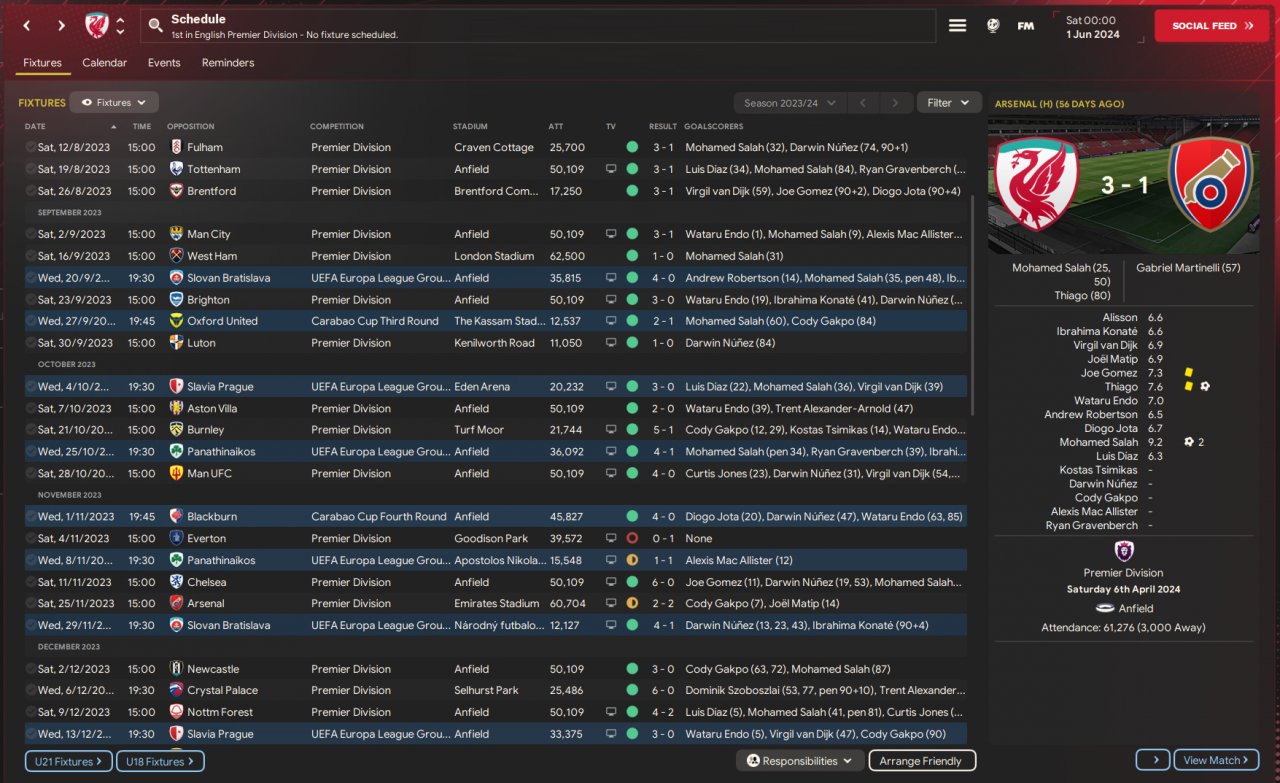
Task: Click the search magnifier icon
Action: tap(155, 26)
